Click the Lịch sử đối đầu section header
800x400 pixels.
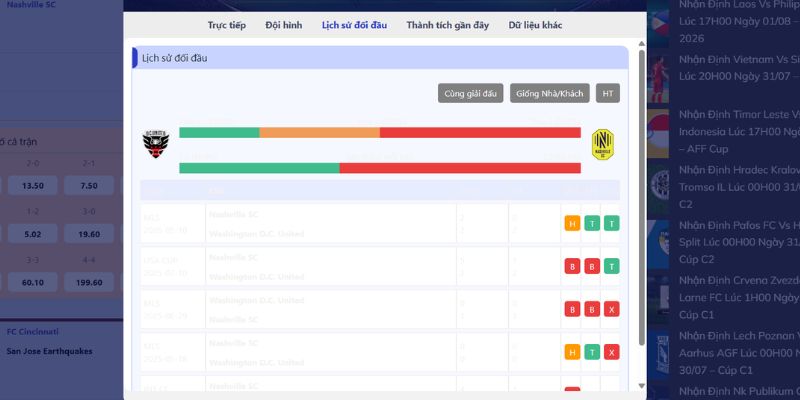click(x=380, y=58)
